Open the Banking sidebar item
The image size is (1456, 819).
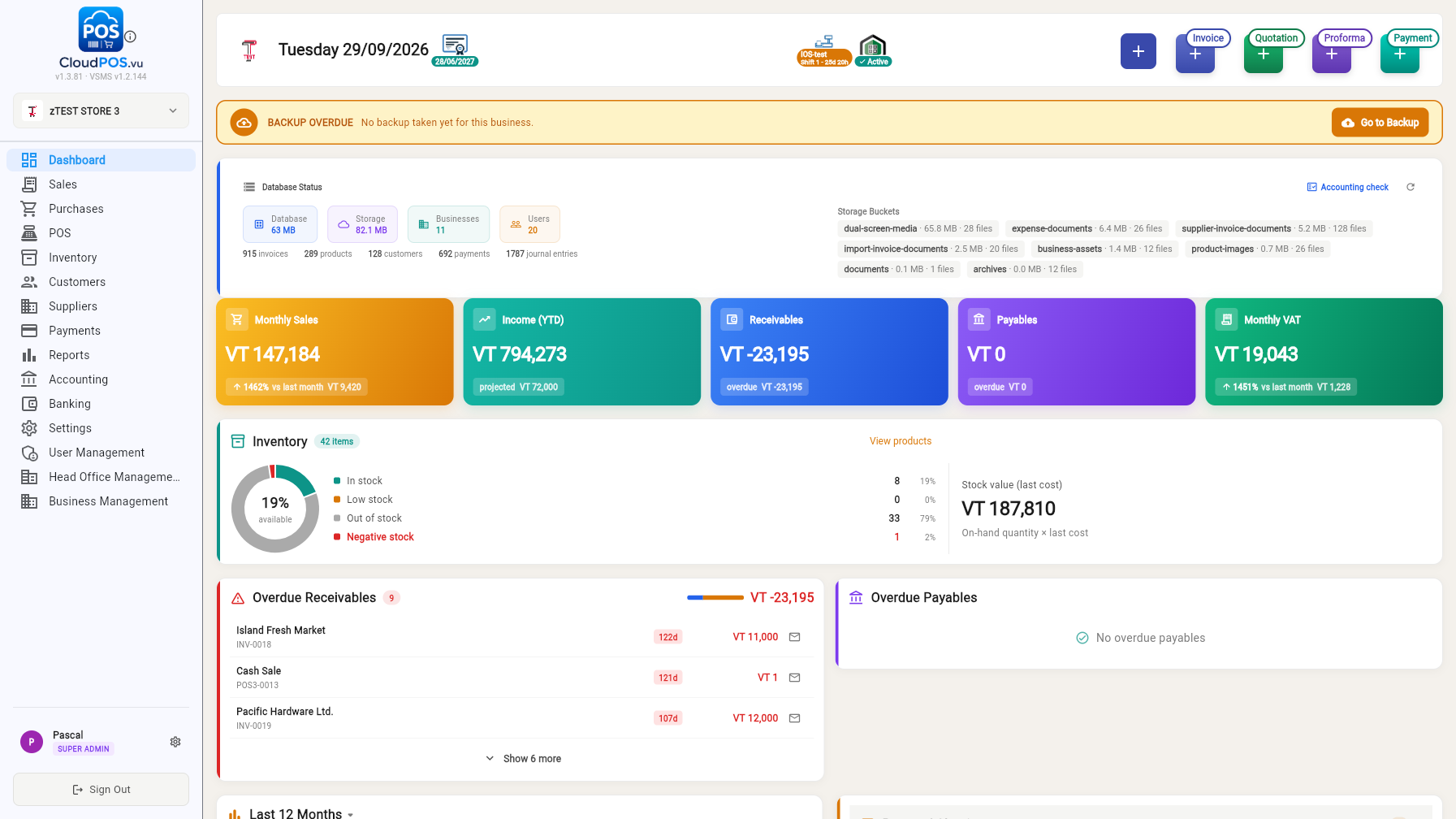click(x=101, y=404)
